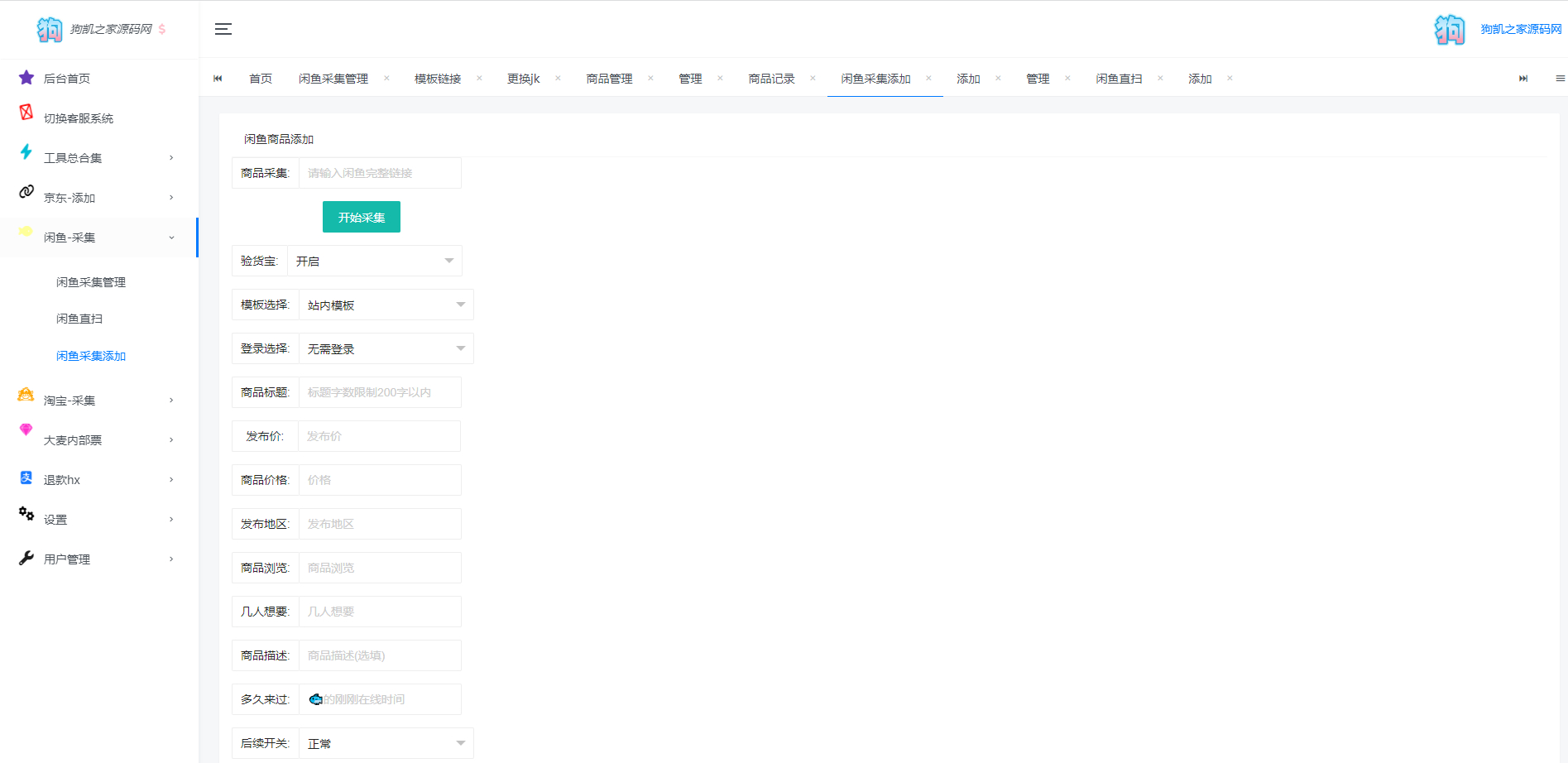The height and width of the screenshot is (763, 1568).
Task: Click the gears icon beside 设置
Action: (x=26, y=514)
